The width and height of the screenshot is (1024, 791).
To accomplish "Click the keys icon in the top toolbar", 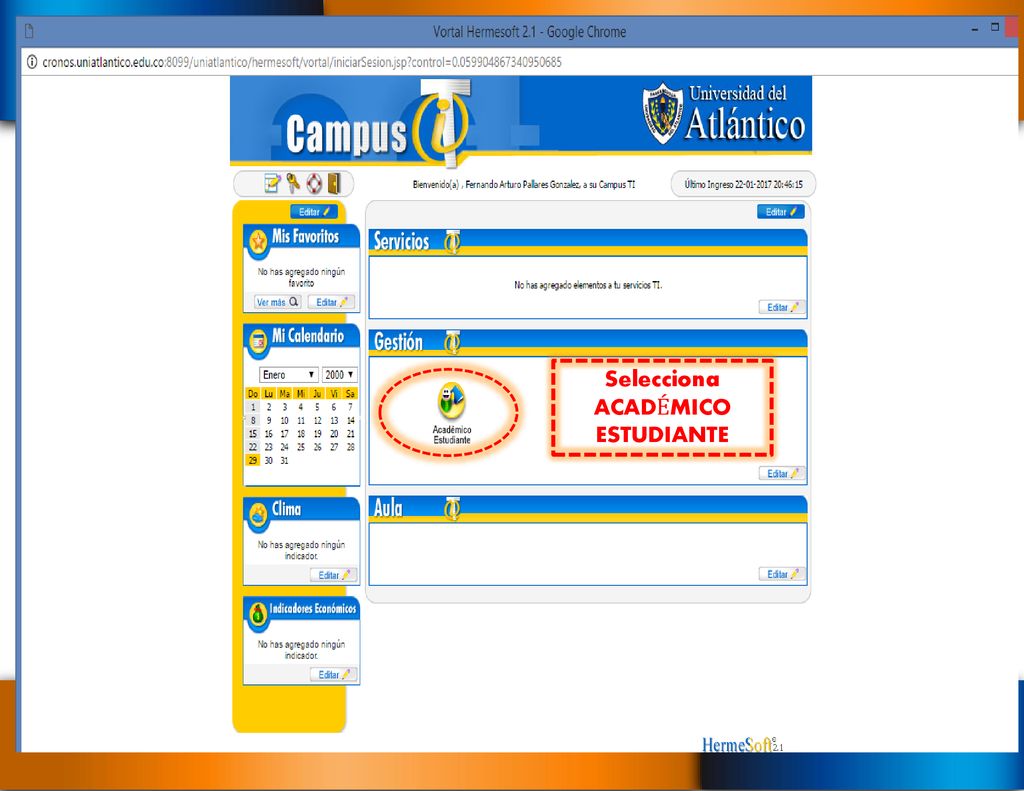I will pos(293,183).
